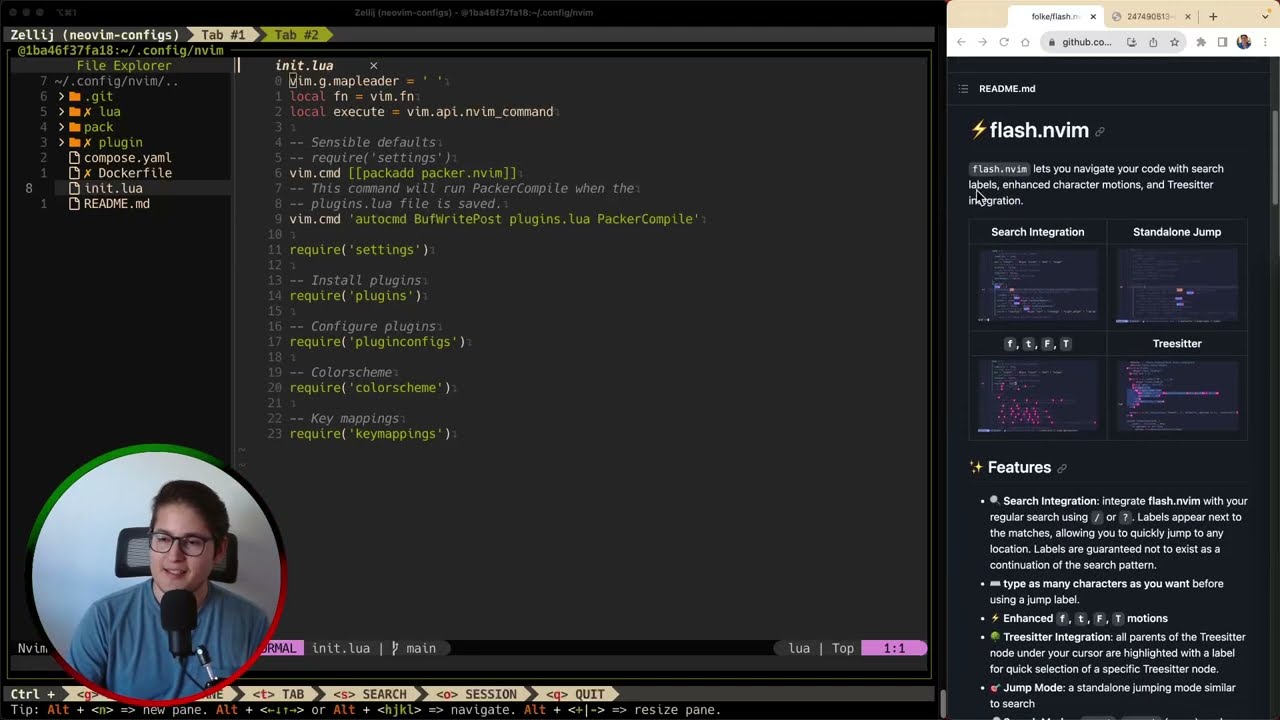Open the Search Integration screenshot thumbnail
This screenshot has height=720, width=1280.
click(1037, 285)
